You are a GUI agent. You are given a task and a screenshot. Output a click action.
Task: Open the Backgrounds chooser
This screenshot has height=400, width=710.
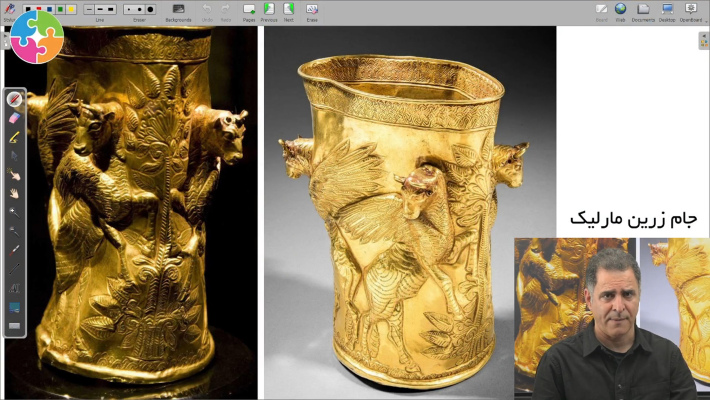pos(178,12)
